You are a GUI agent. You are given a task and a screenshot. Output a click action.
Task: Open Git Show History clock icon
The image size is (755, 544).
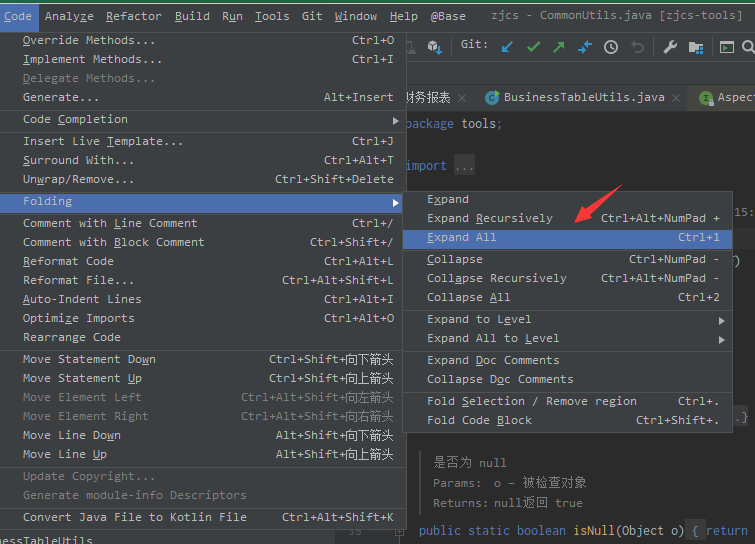pyautogui.click(x=611, y=47)
